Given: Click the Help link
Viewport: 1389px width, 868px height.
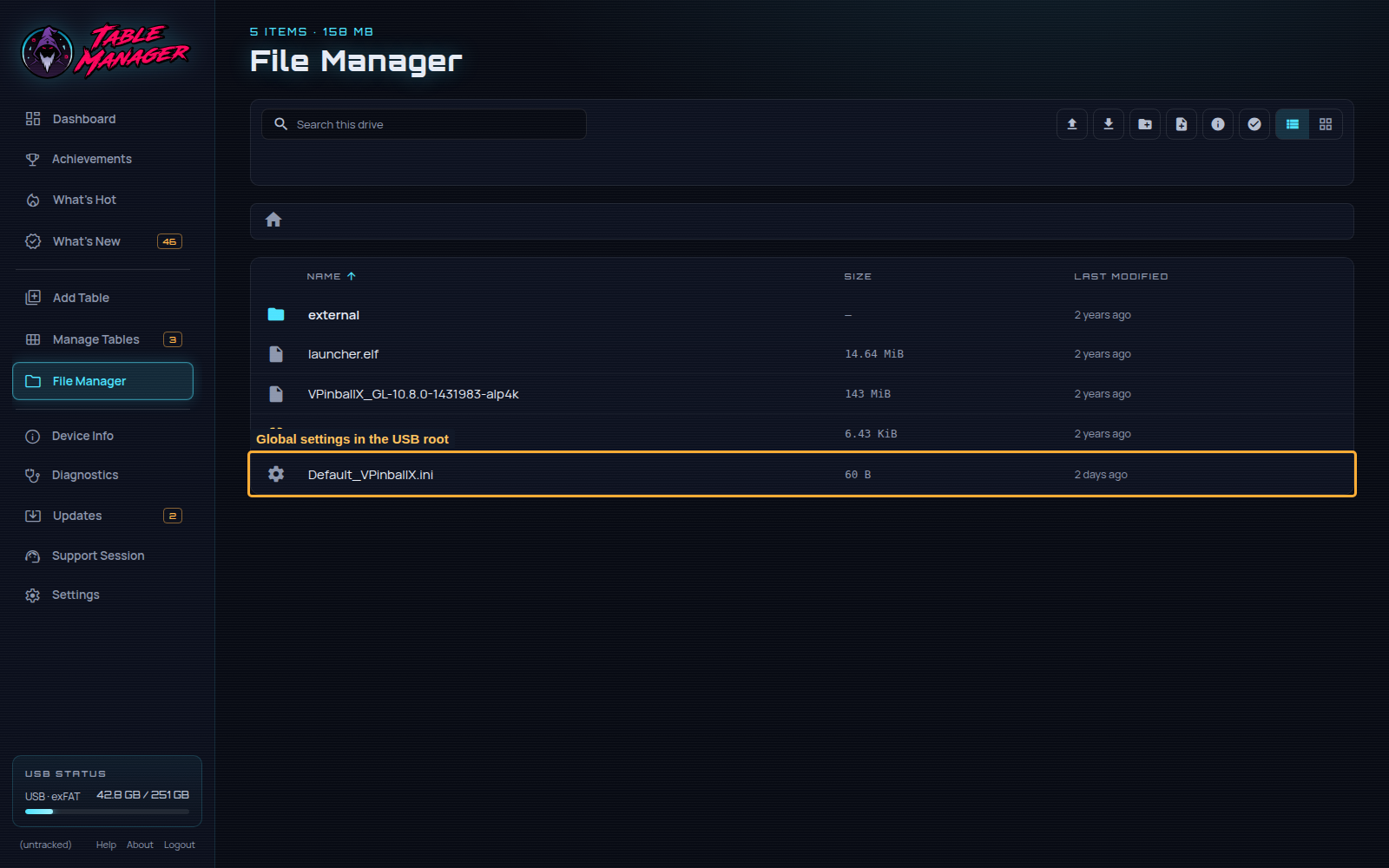Looking at the screenshot, I should click(106, 845).
